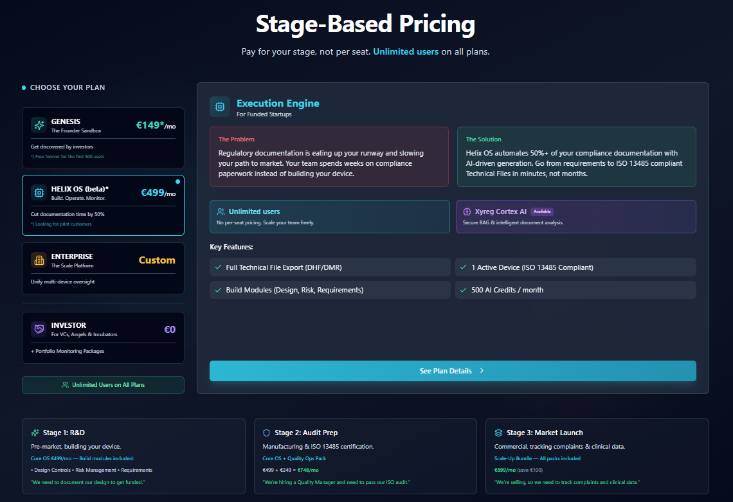Click the Stage 1 R&D sparkle icon
Viewport: 733px width, 502px height.
(35, 432)
